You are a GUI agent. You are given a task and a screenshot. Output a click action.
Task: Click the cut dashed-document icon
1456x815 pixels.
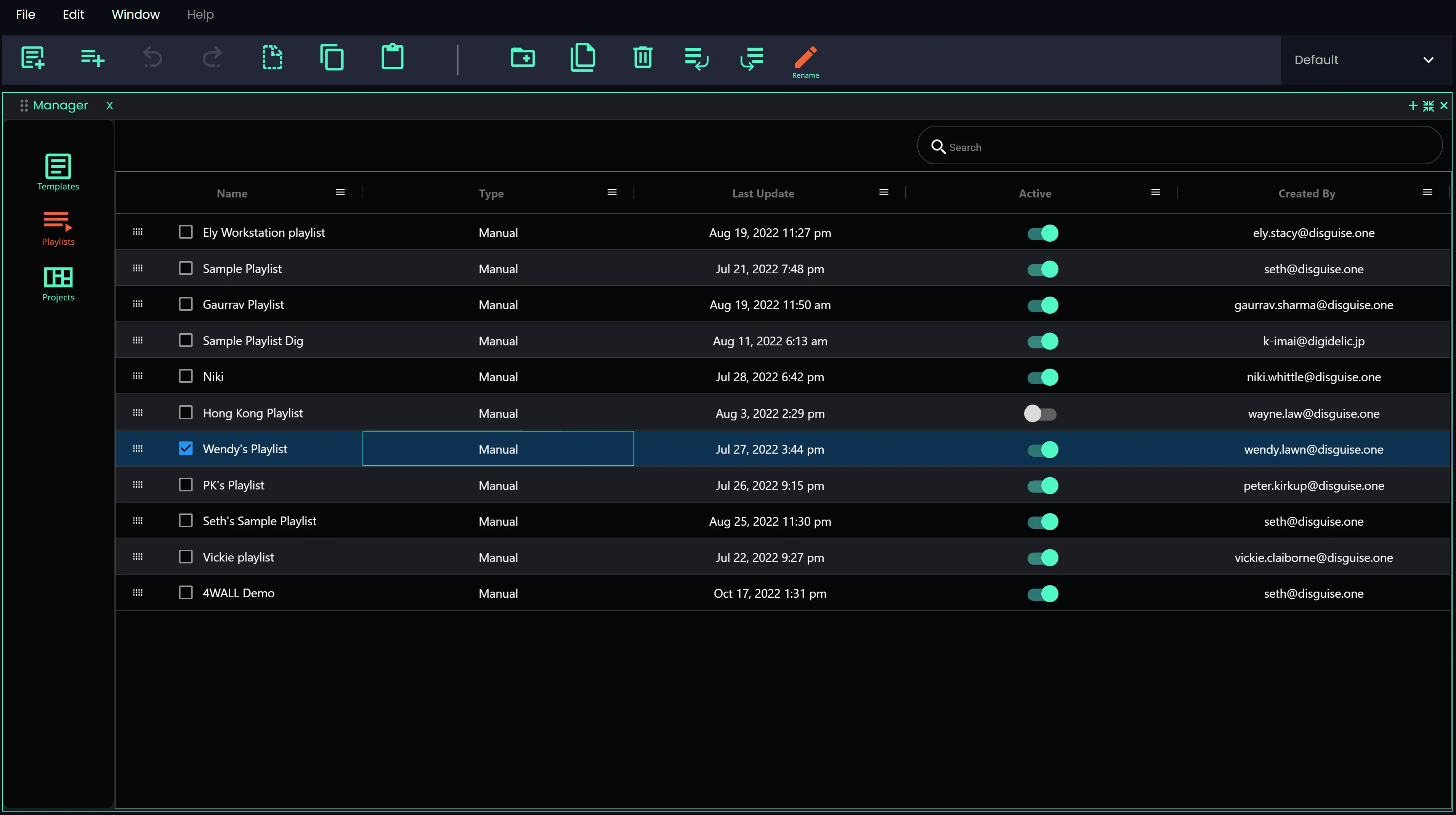(273, 58)
